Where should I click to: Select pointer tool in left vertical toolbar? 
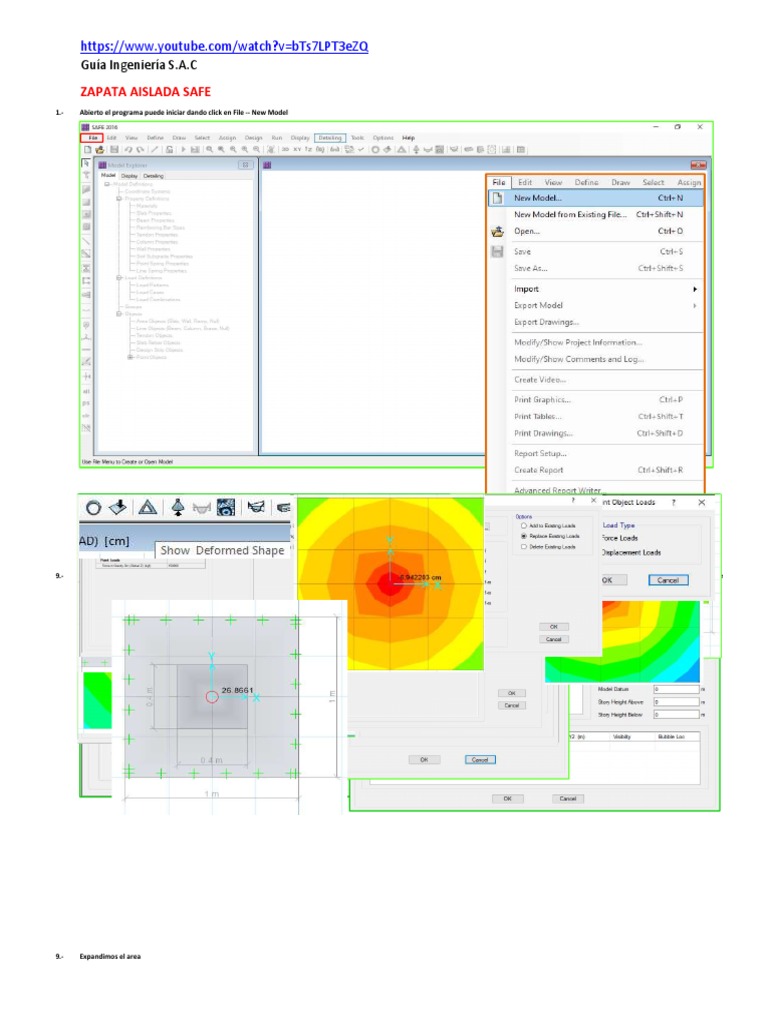click(86, 163)
